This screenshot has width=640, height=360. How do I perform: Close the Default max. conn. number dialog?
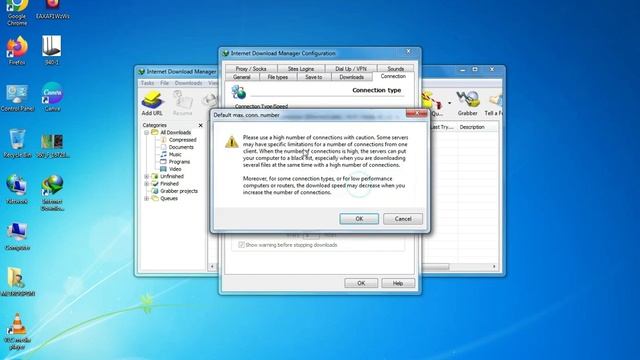416,114
